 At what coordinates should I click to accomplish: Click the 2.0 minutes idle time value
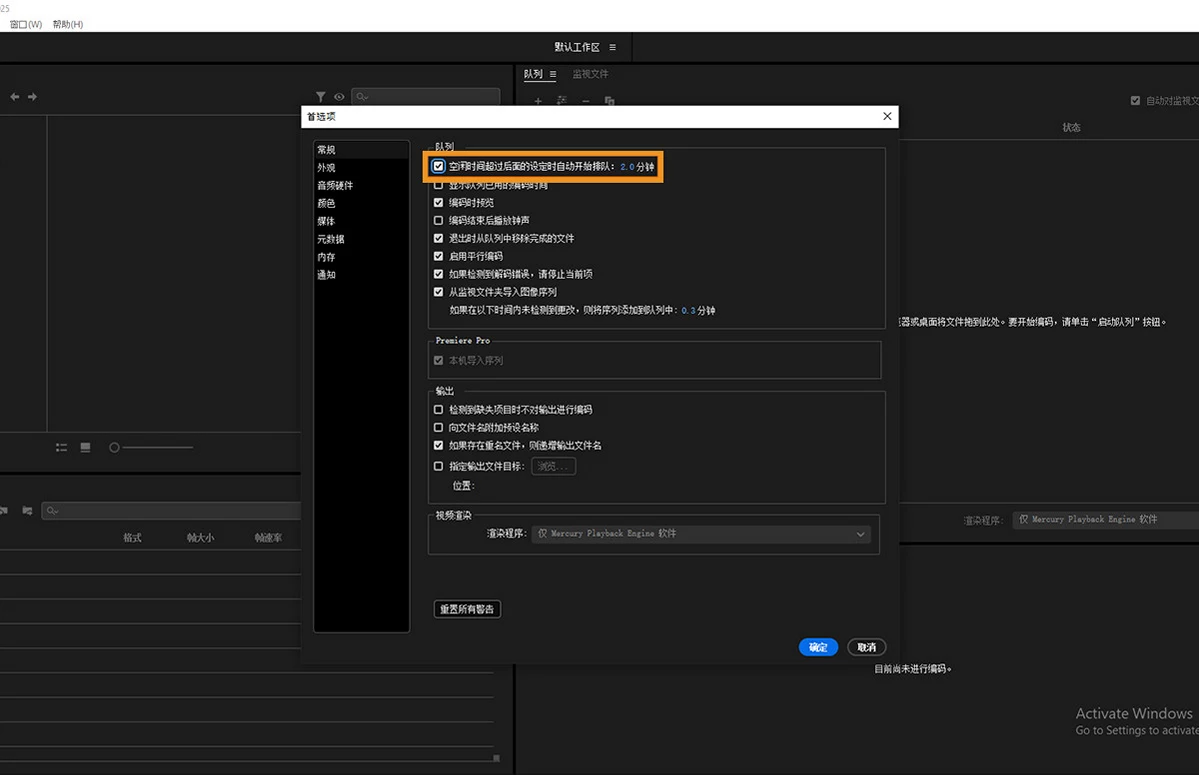tap(627, 167)
